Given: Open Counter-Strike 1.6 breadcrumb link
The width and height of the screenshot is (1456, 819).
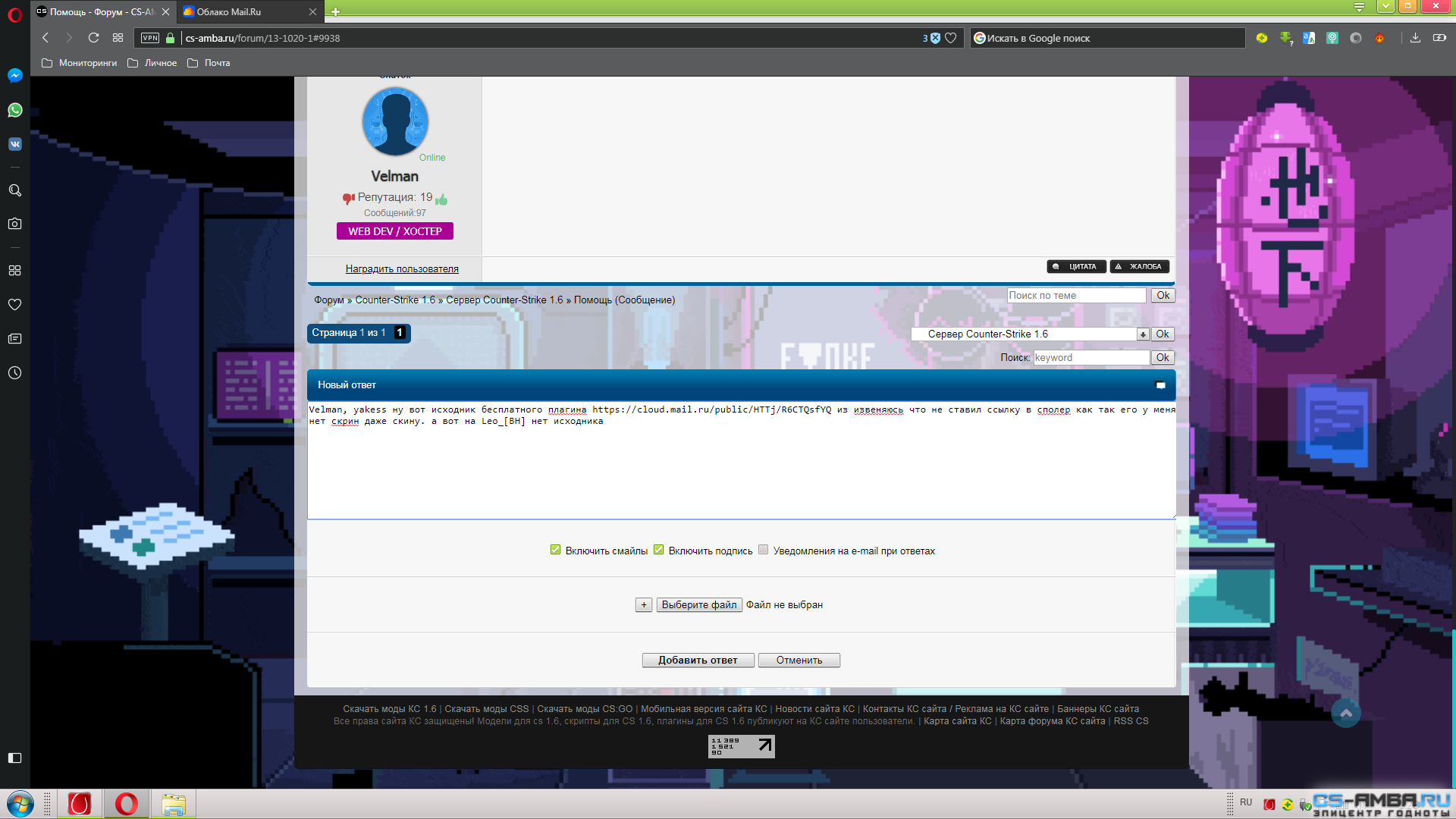Looking at the screenshot, I should [395, 300].
